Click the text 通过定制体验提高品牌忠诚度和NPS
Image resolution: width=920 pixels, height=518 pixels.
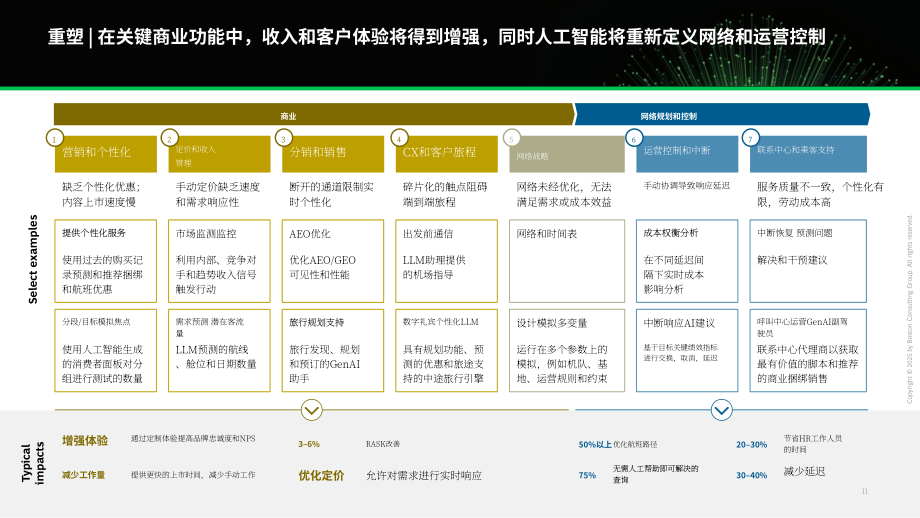[x=193, y=438]
